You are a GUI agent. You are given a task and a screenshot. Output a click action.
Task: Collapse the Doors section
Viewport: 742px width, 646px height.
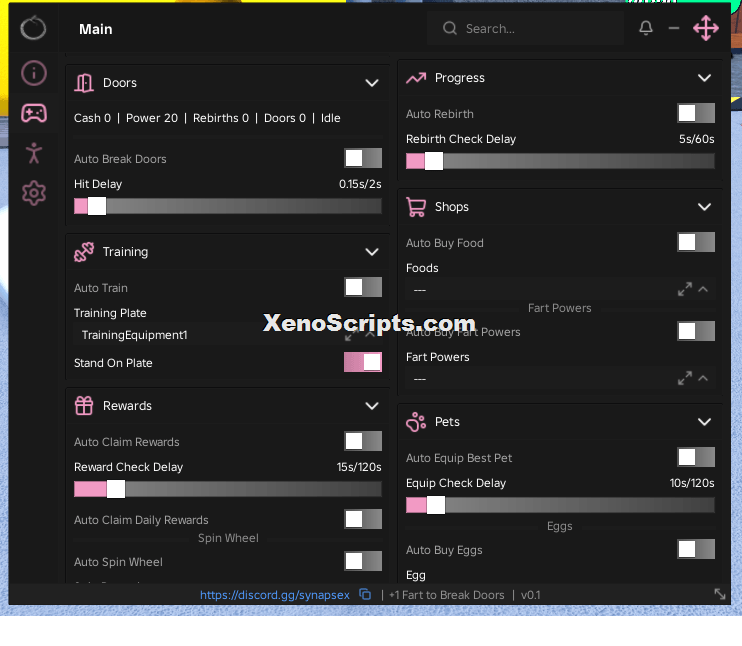point(372,83)
